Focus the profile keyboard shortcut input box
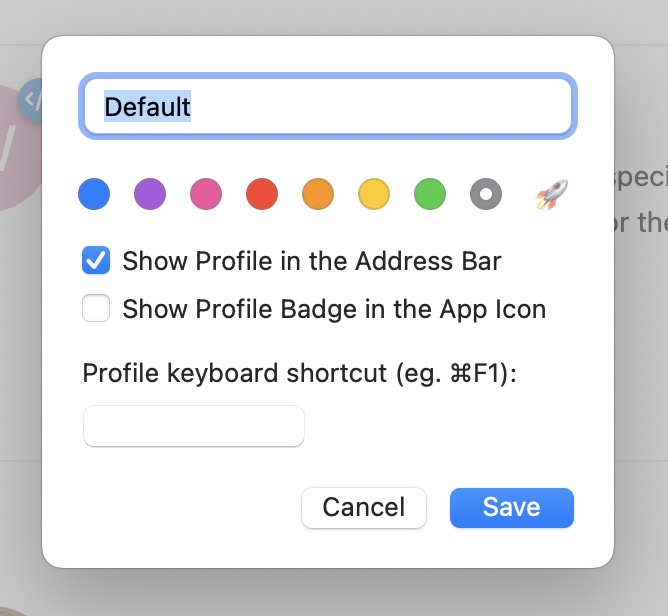 [x=194, y=427]
